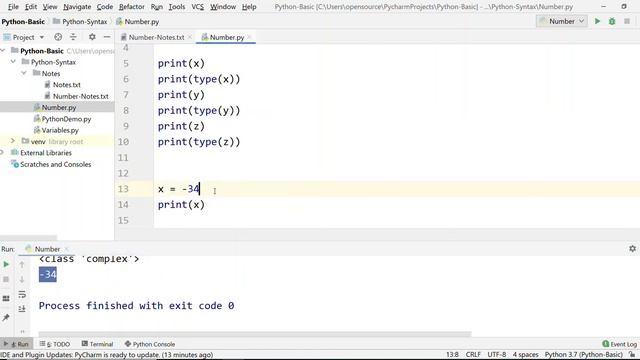Image resolution: width=640 pixels, height=360 pixels.
Task: Open the Terminal tool window
Action: tap(97, 344)
